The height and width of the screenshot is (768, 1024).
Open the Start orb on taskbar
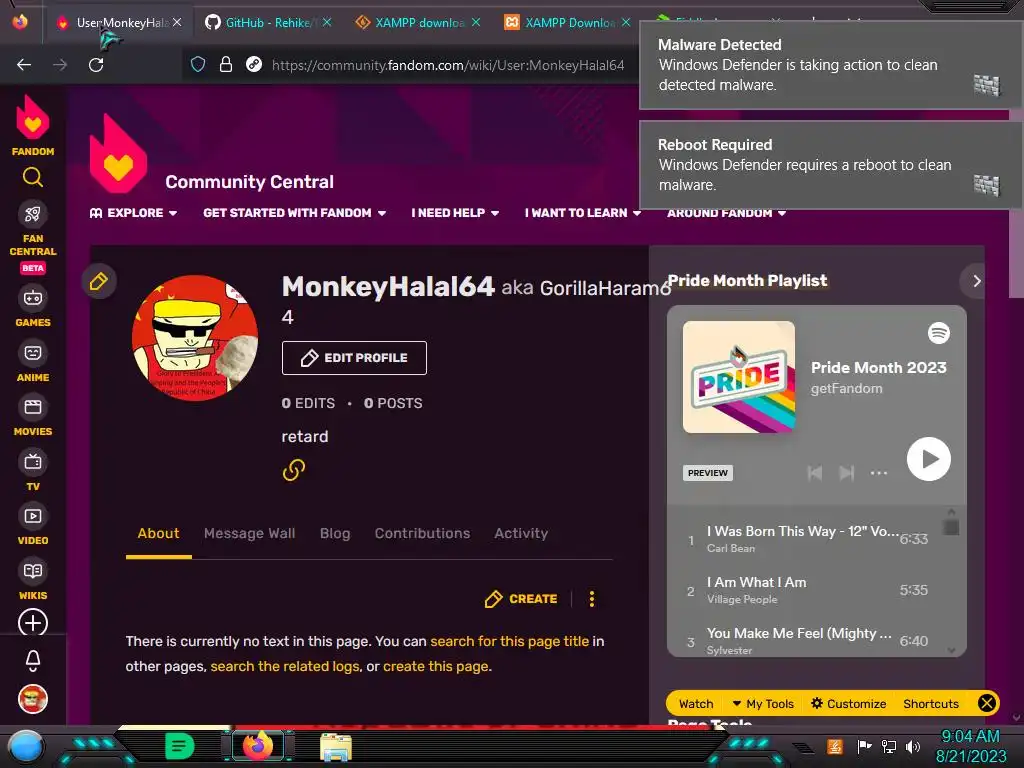coord(25,746)
